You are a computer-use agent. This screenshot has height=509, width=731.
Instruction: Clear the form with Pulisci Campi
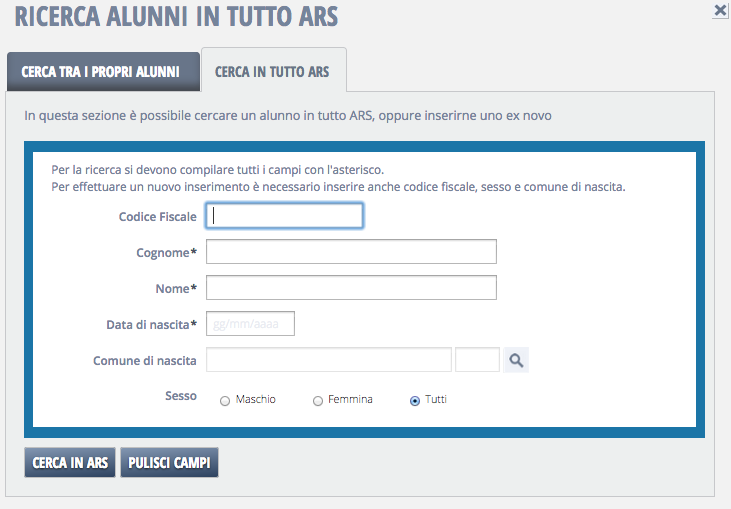tap(169, 463)
